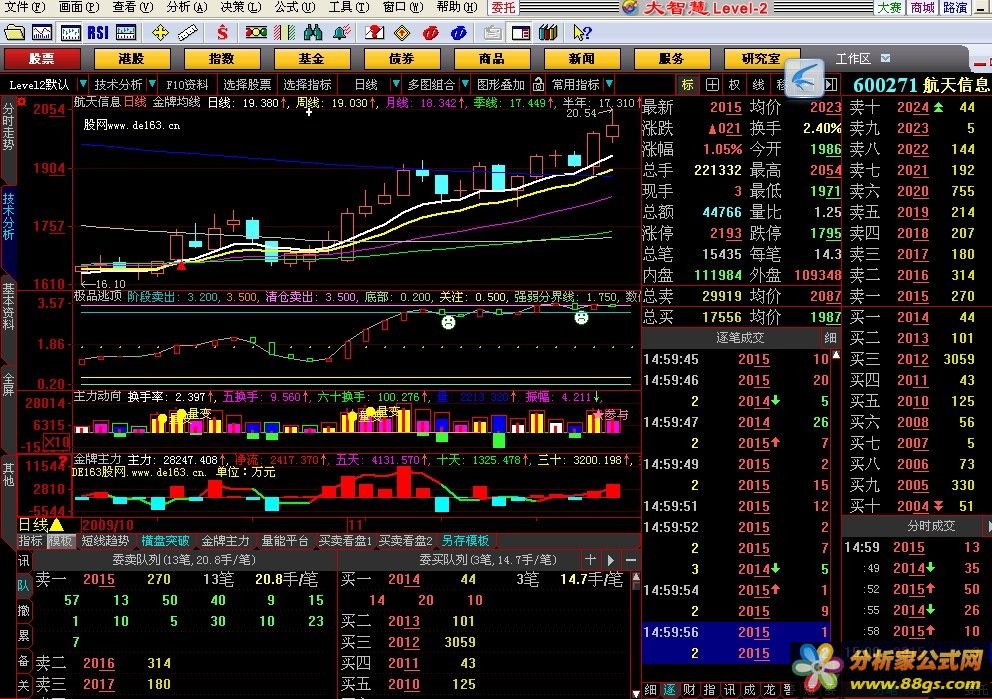Image resolution: width=992 pixels, height=699 pixels.
Task: Open the books library icon
Action: pyautogui.click(x=548, y=32)
